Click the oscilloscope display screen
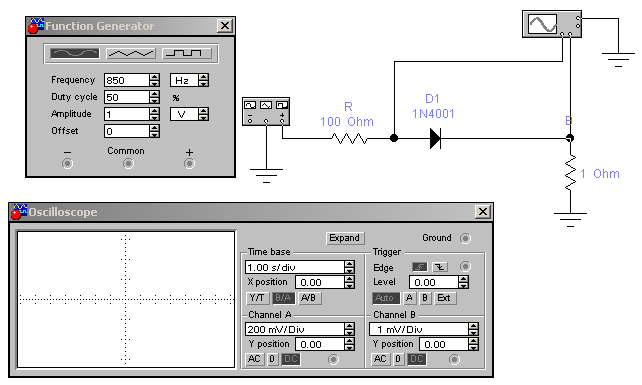This screenshot has height=385, width=642. 126,299
